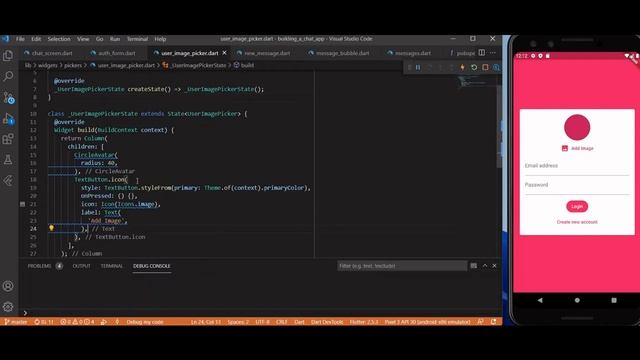Tap the Email address field in emulator
The height and width of the screenshot is (360, 640).
click(577, 167)
